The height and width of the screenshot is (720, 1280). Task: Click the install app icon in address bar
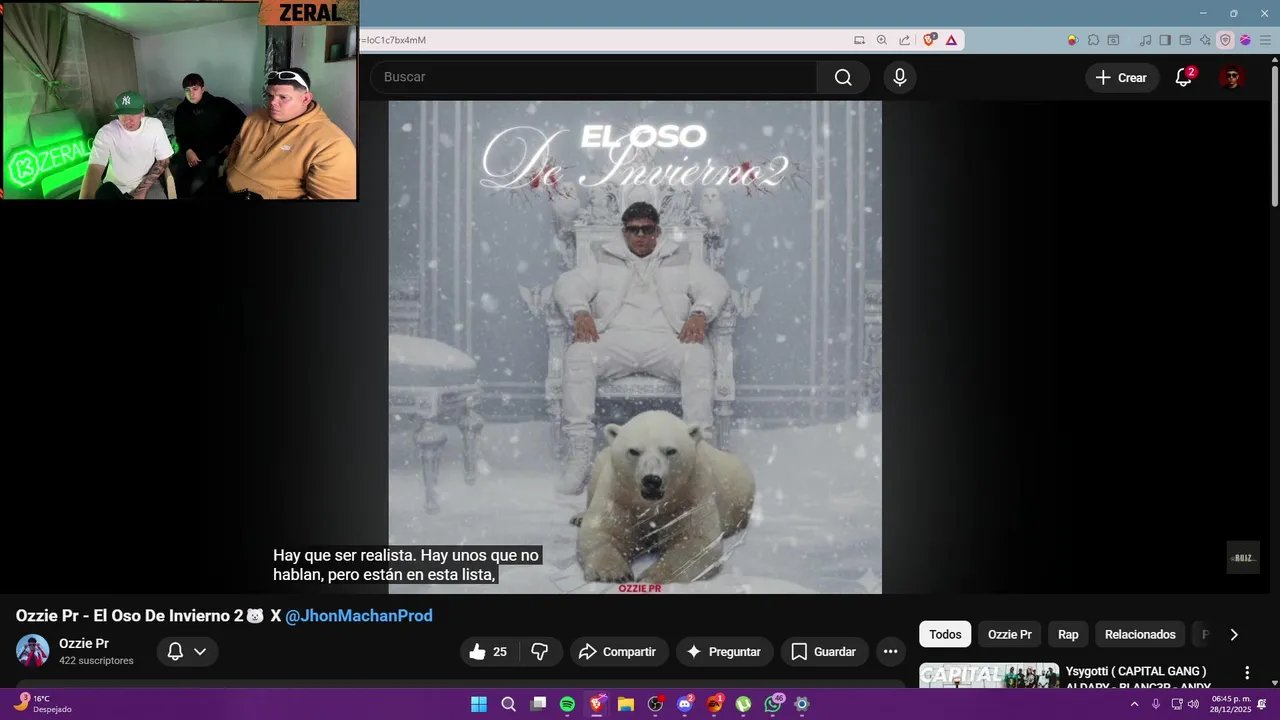859,40
